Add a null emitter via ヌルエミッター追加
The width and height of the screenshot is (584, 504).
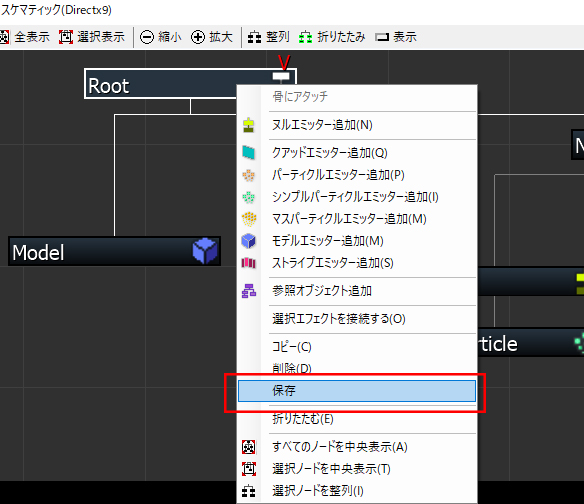357,125
